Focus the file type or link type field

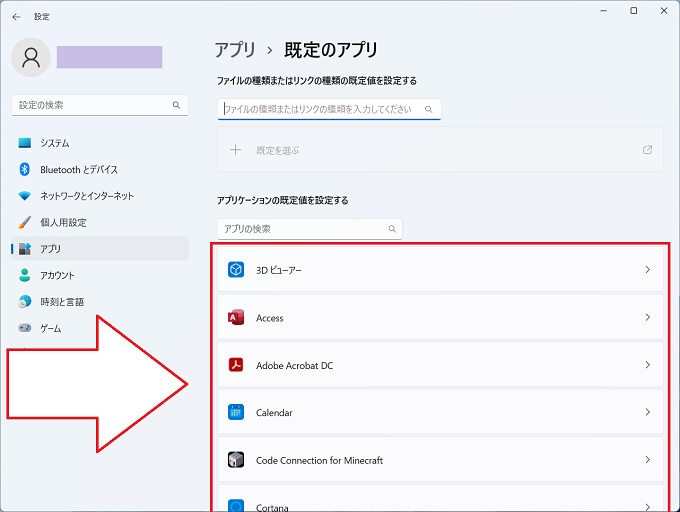[x=329, y=109]
